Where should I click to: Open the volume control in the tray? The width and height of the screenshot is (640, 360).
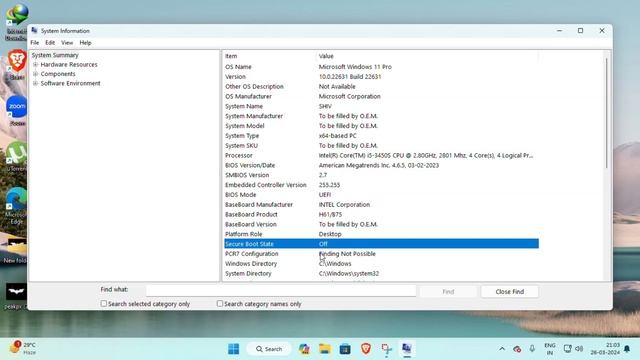coord(579,349)
